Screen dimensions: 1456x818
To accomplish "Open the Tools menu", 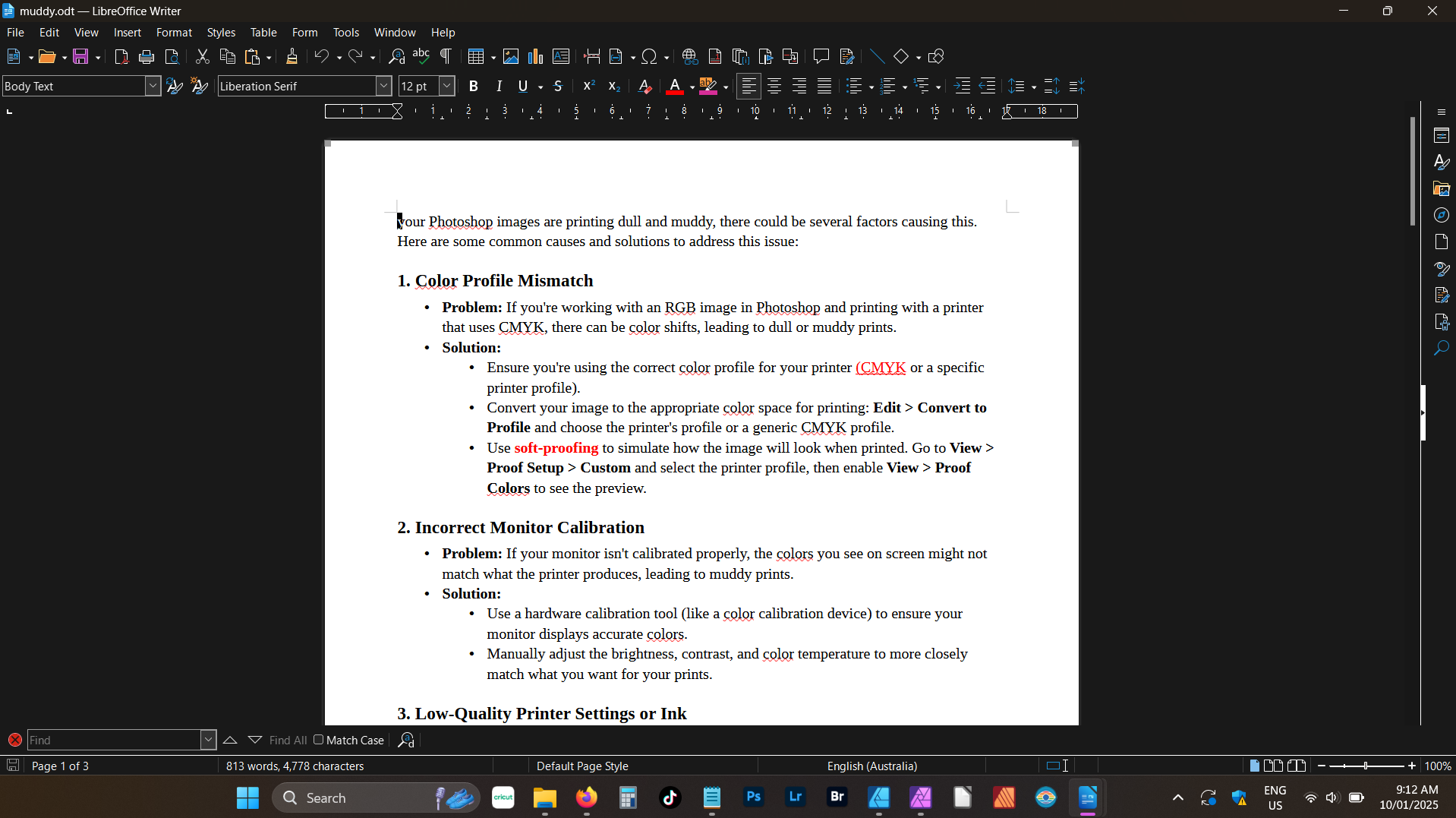I will [x=346, y=33].
